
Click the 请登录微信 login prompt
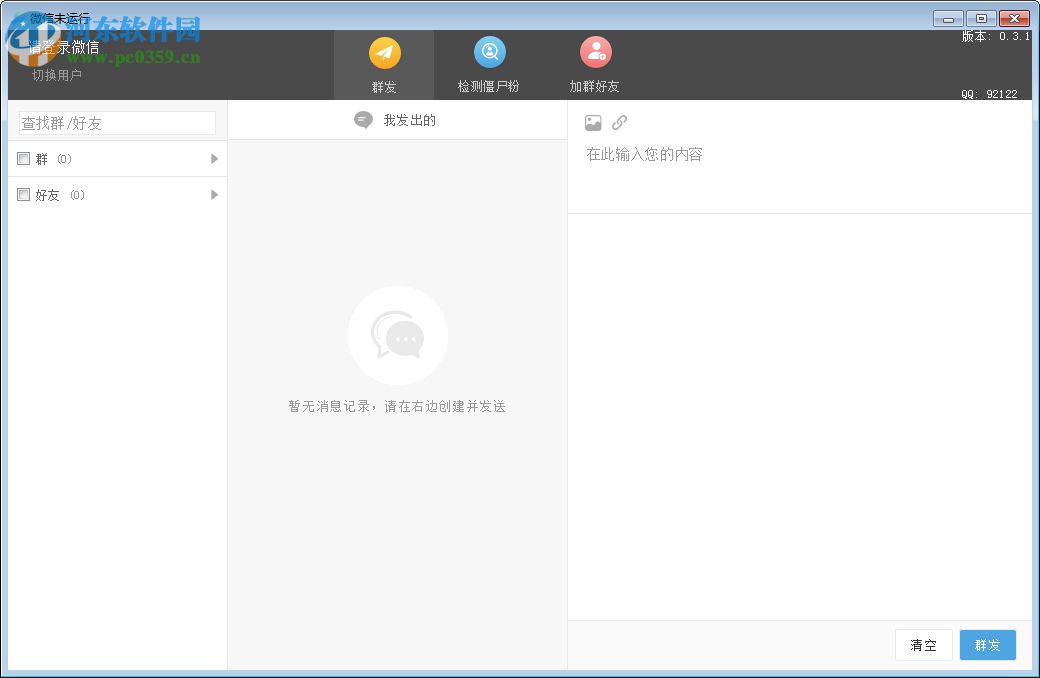click(x=62, y=48)
